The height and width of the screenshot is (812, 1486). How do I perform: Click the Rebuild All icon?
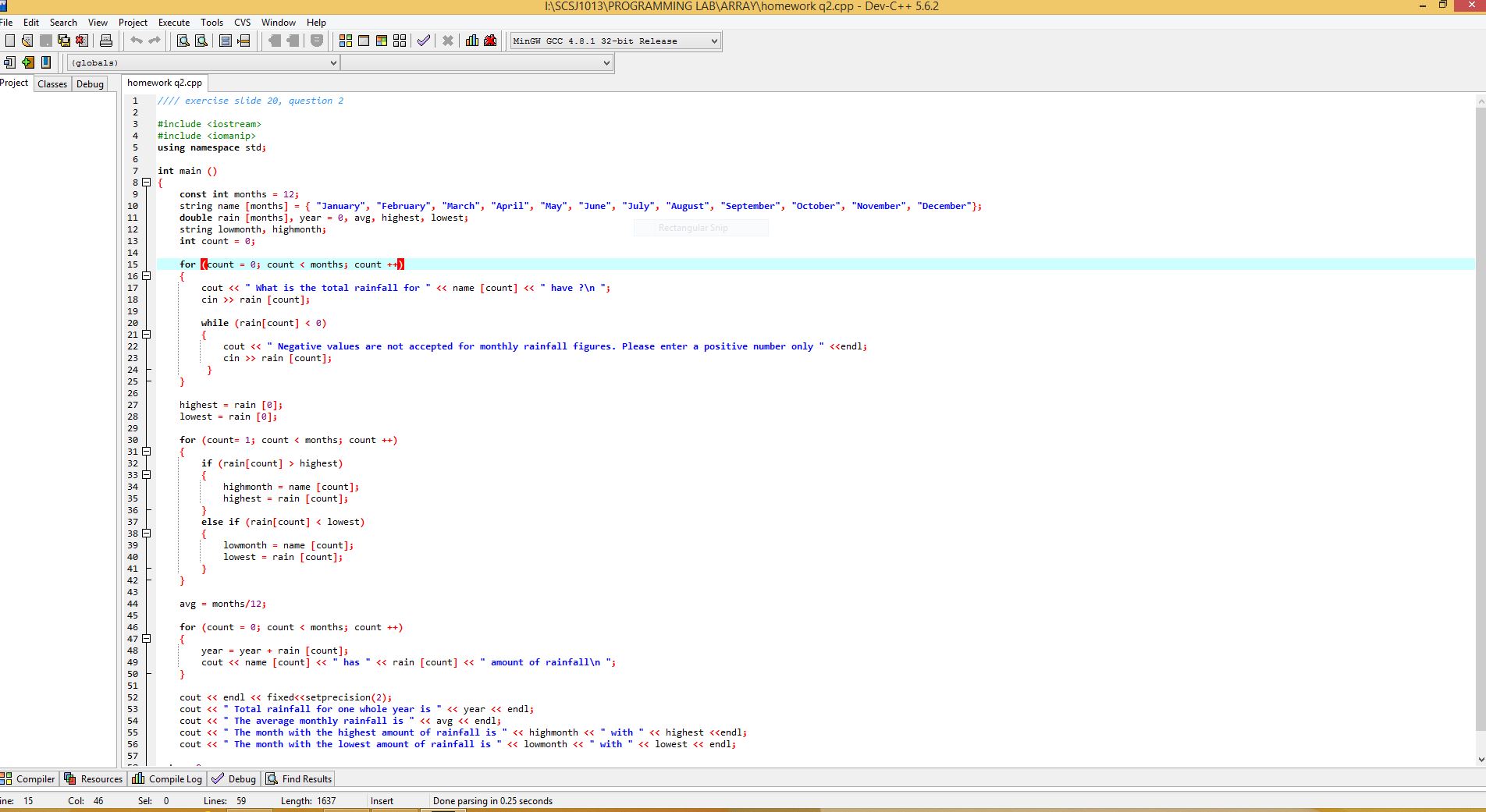click(x=400, y=41)
